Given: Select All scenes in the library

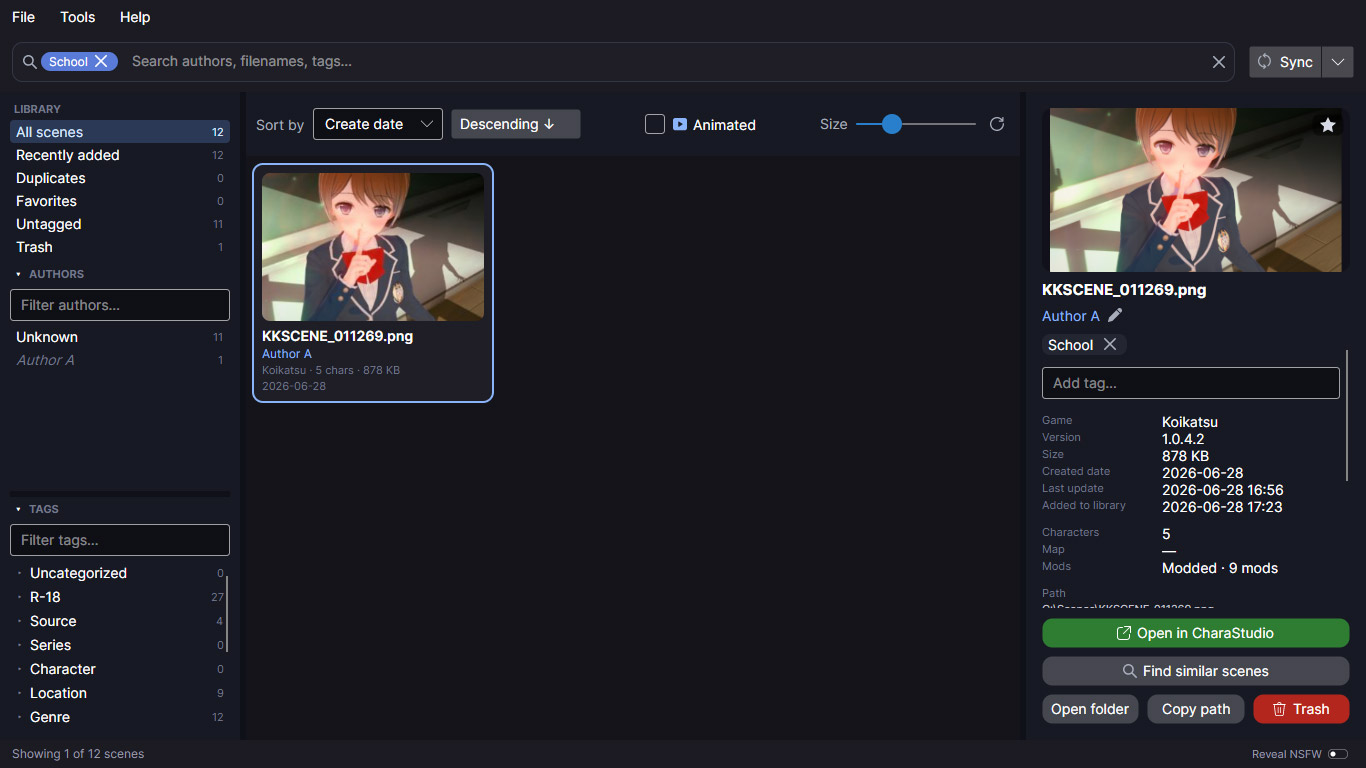Looking at the screenshot, I should (120, 132).
